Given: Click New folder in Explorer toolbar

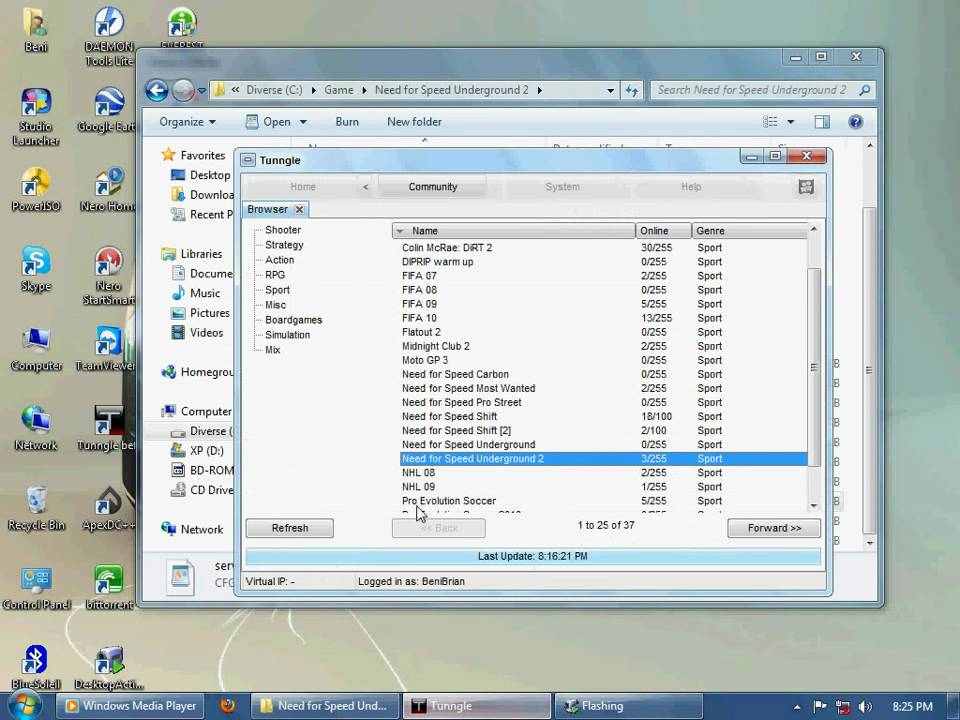Looking at the screenshot, I should 414,122.
